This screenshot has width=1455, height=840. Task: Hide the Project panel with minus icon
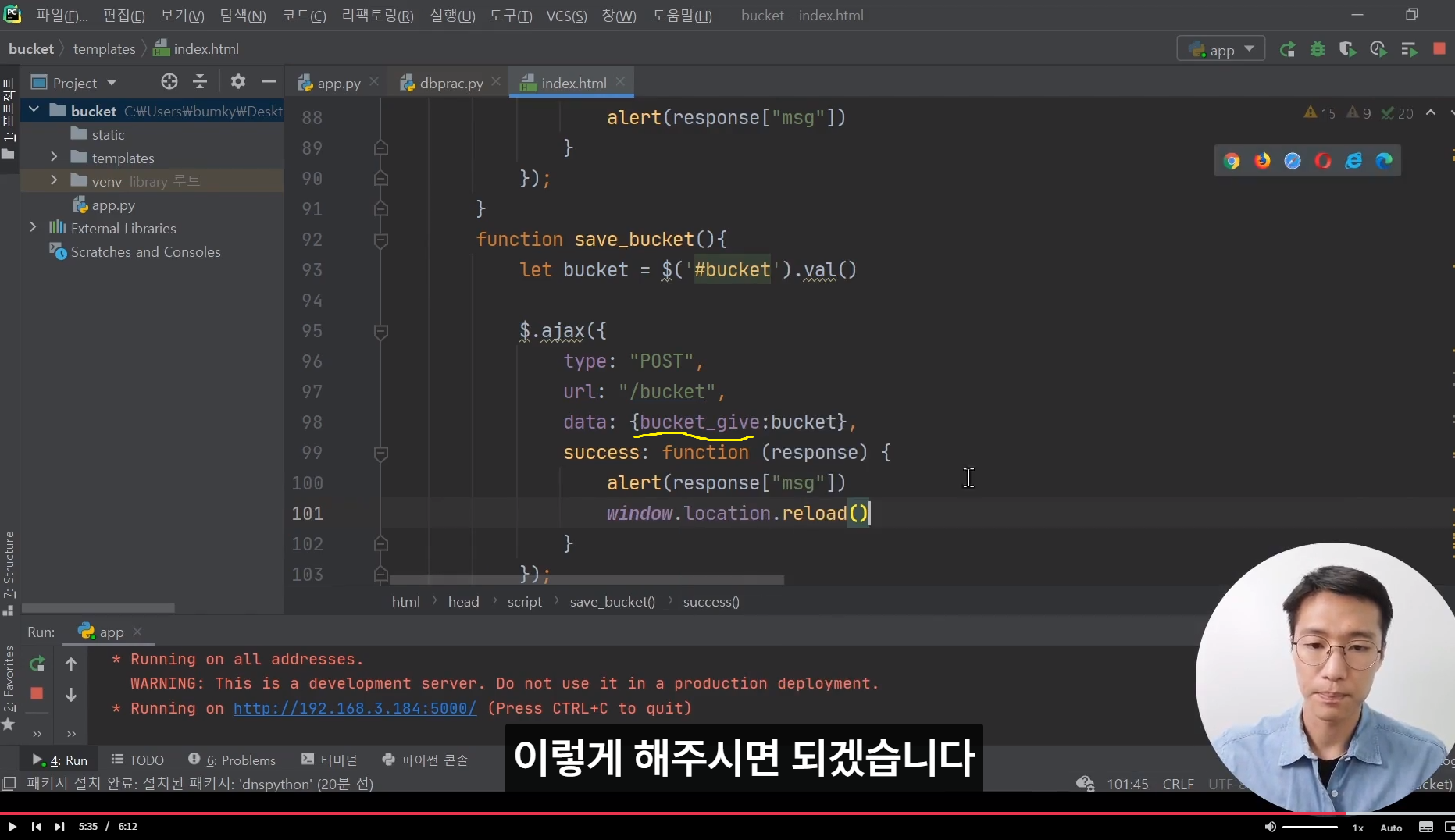click(x=269, y=82)
